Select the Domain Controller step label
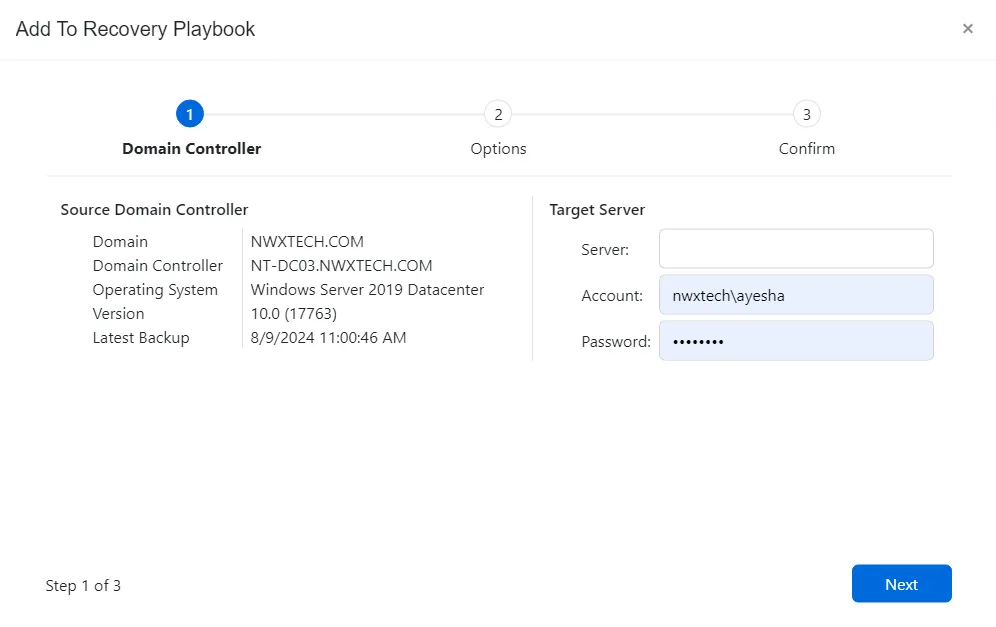The width and height of the screenshot is (996, 627). (192, 149)
